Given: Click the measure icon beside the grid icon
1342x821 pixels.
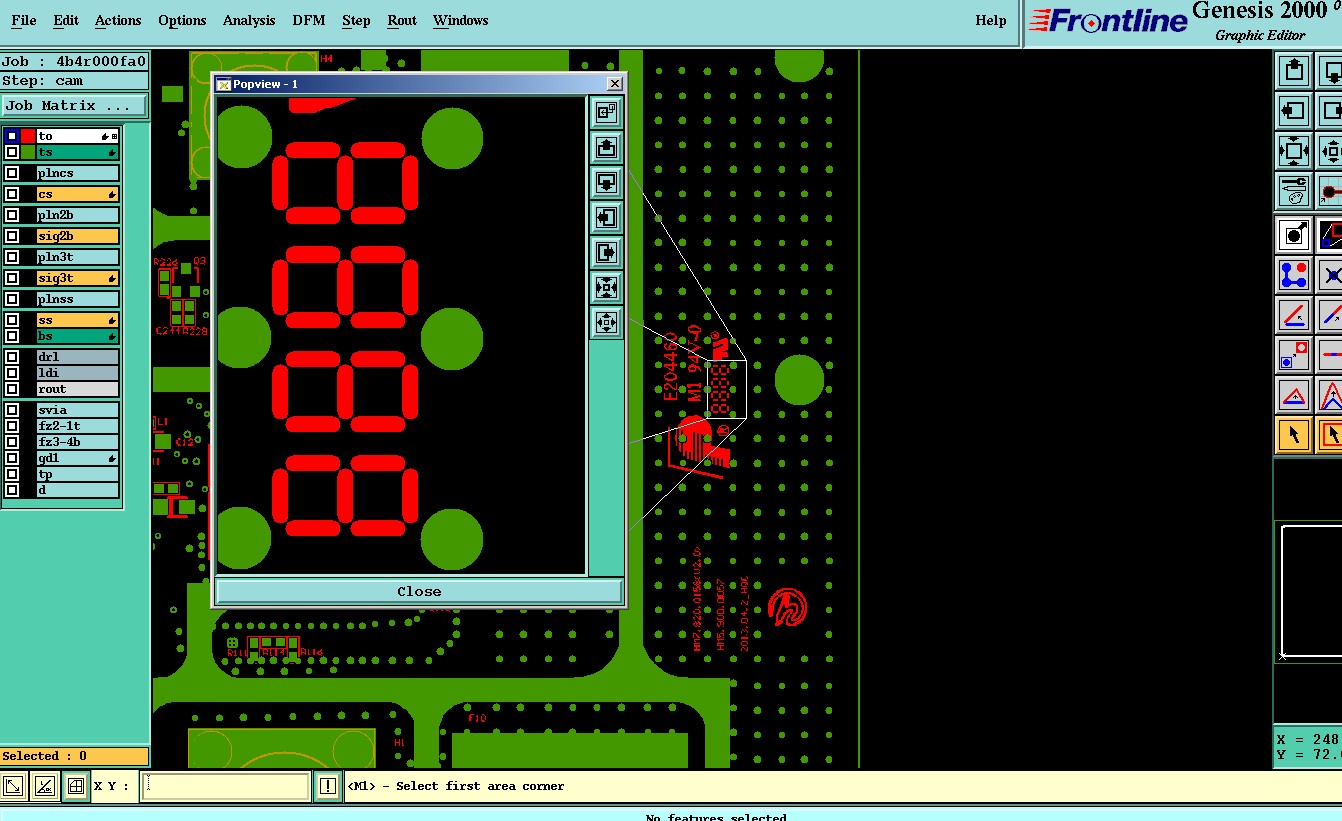Looking at the screenshot, I should [44, 786].
